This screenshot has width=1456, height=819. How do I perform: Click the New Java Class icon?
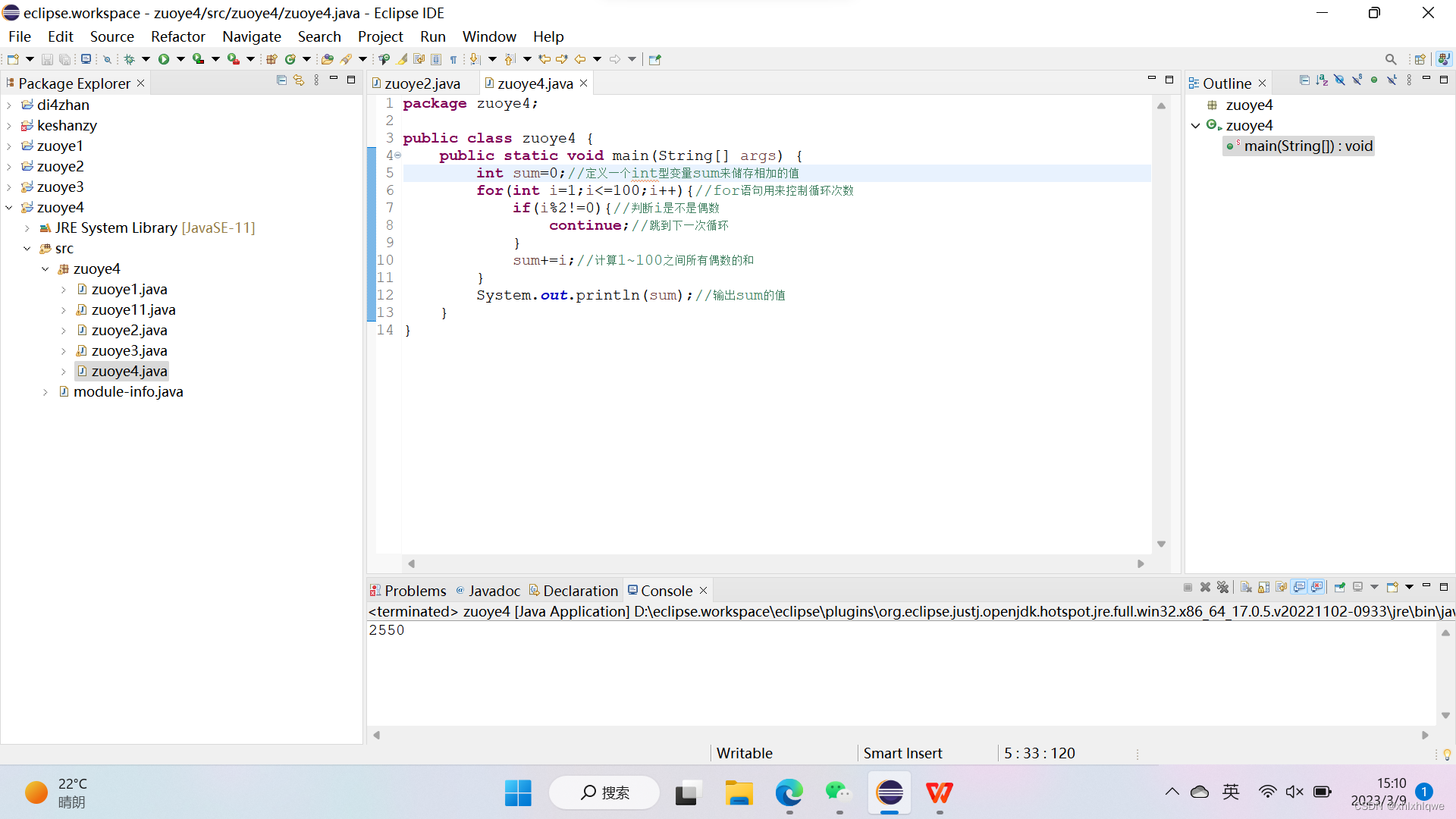point(290,59)
